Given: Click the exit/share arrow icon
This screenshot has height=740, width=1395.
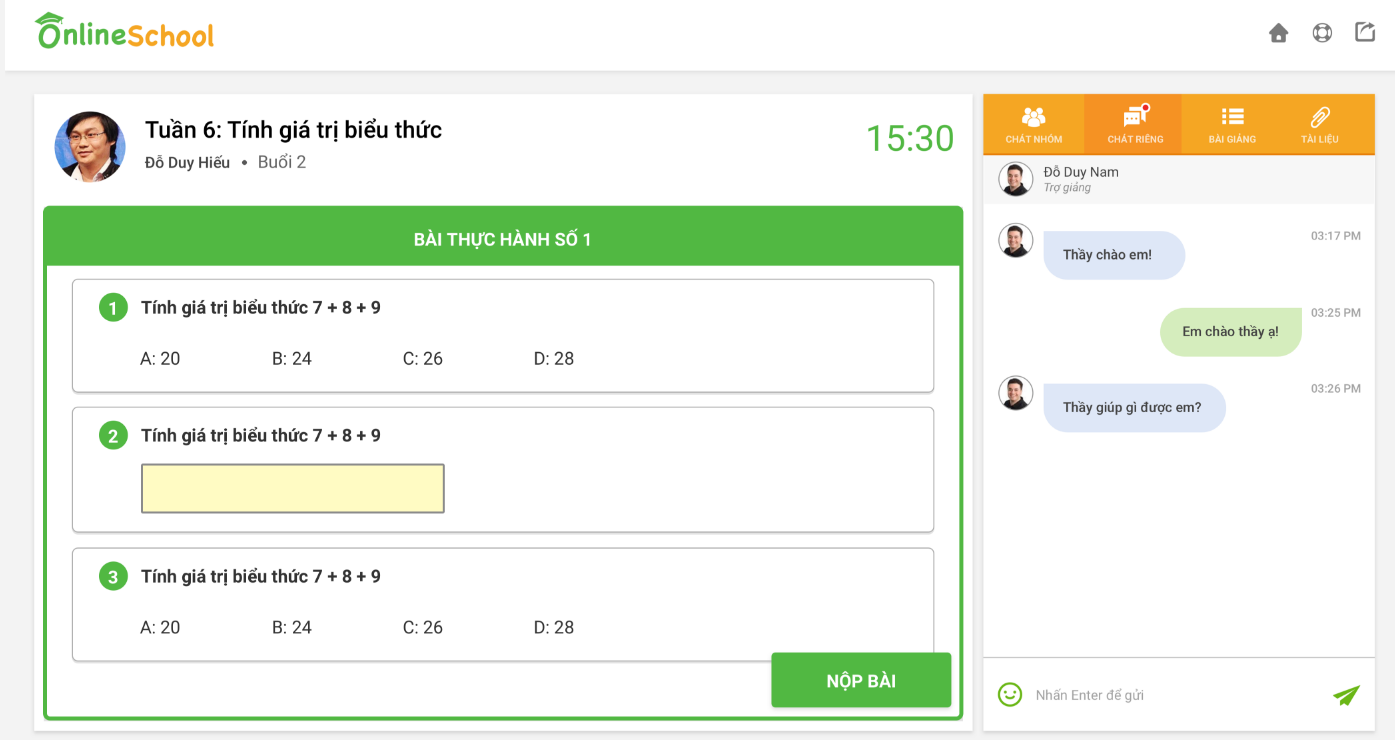Looking at the screenshot, I should (1365, 32).
